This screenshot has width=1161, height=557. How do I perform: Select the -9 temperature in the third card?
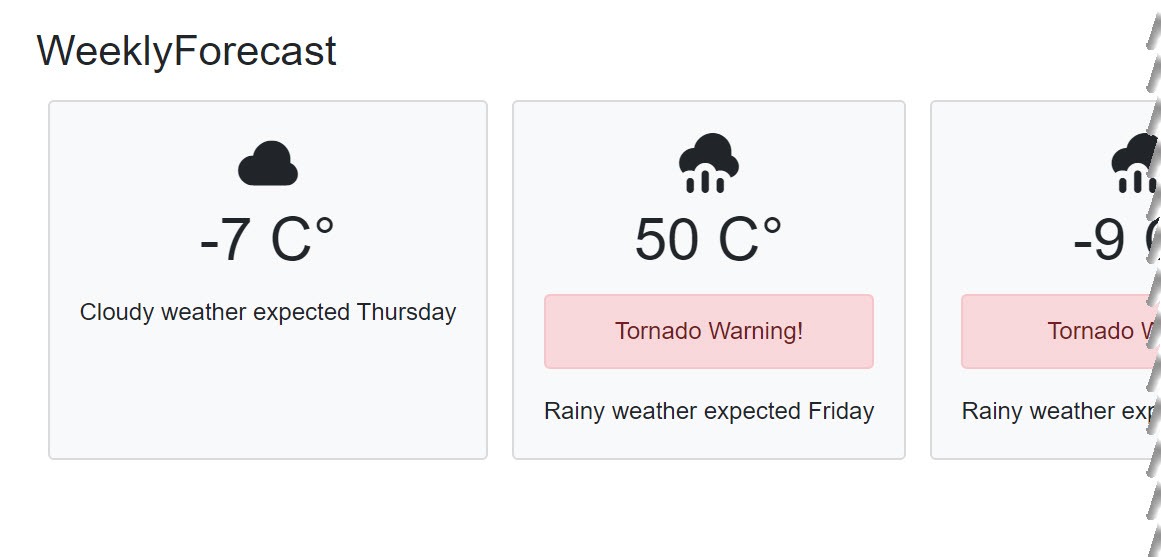(x=1099, y=241)
